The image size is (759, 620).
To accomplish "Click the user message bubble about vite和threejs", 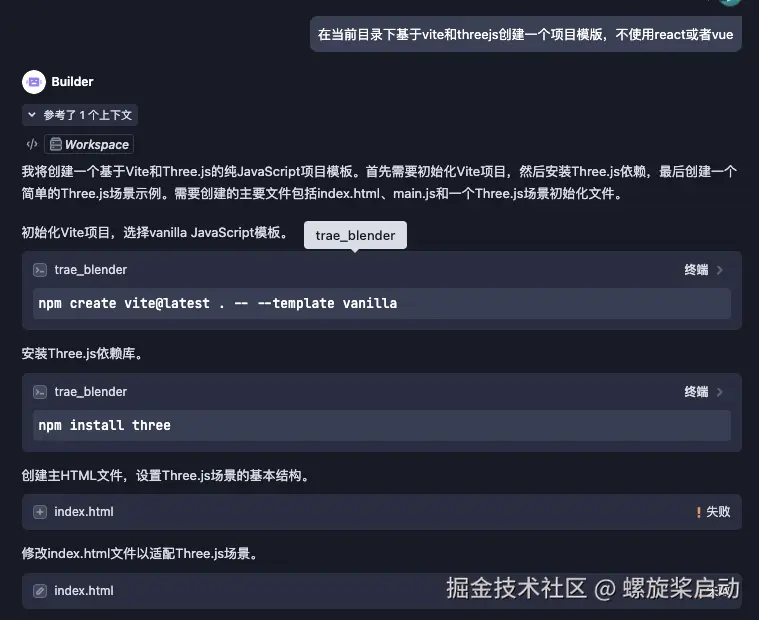I will pyautogui.click(x=526, y=34).
